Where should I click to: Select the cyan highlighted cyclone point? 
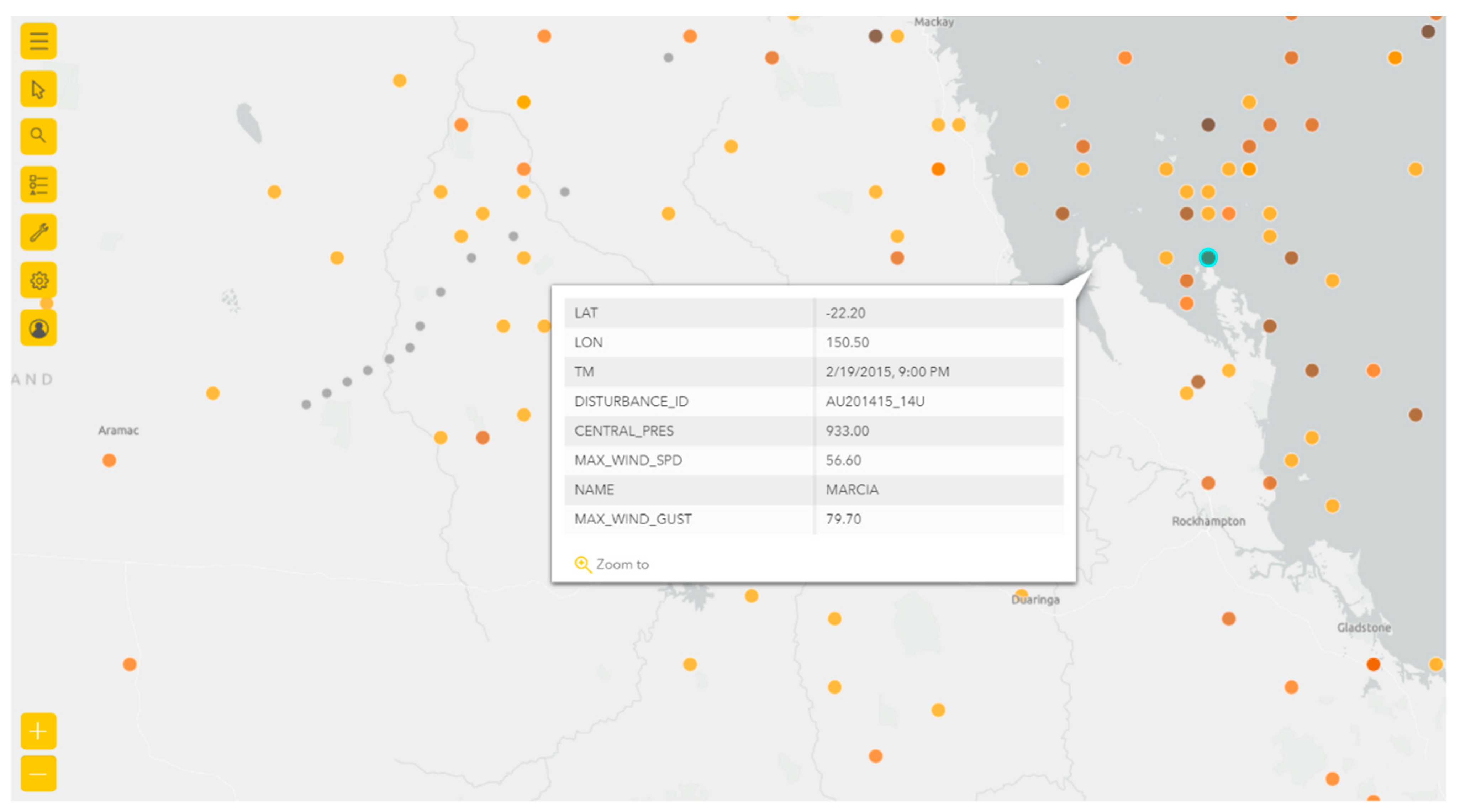[1208, 258]
